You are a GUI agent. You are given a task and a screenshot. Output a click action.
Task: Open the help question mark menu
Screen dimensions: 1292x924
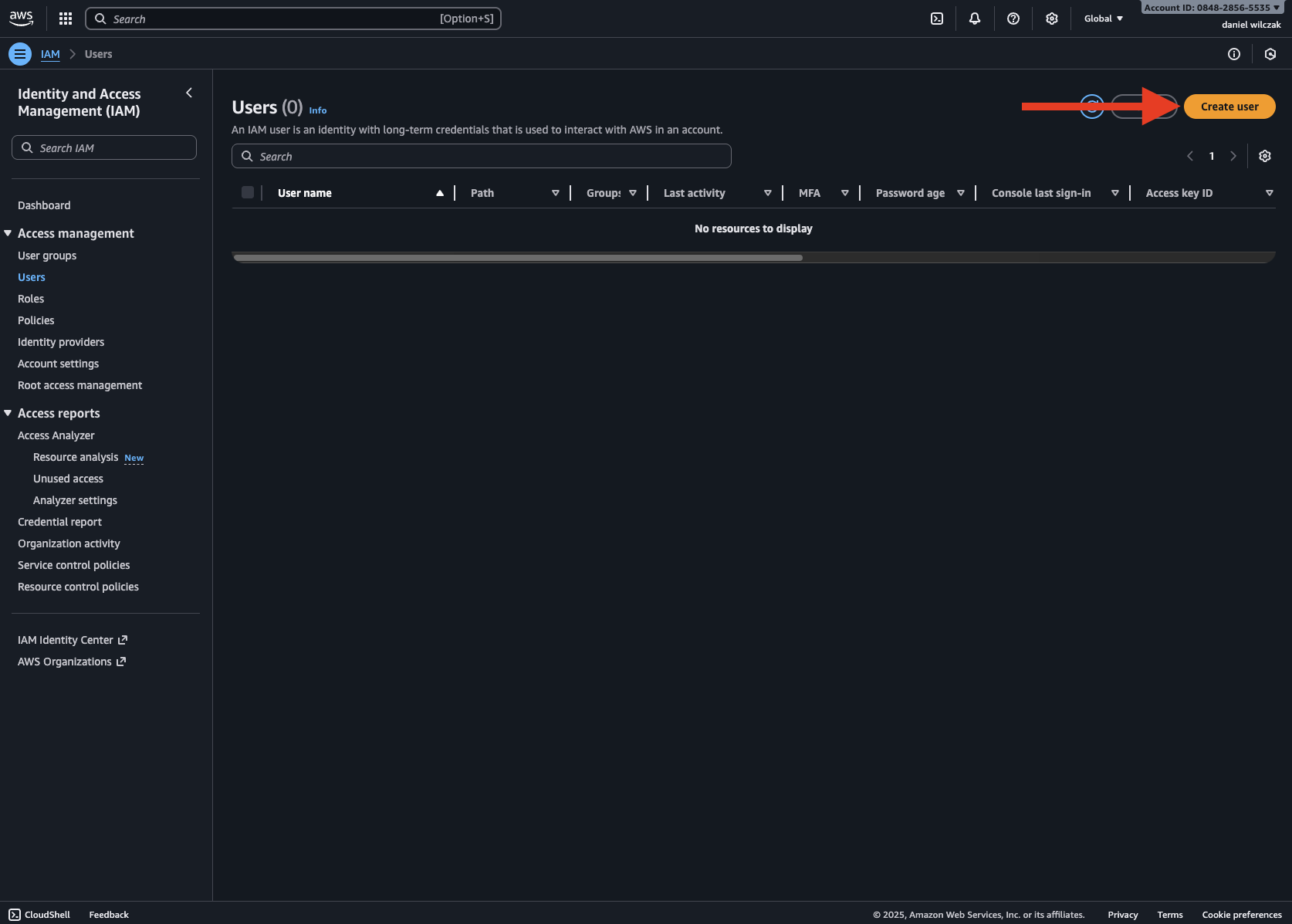pyautogui.click(x=1013, y=19)
